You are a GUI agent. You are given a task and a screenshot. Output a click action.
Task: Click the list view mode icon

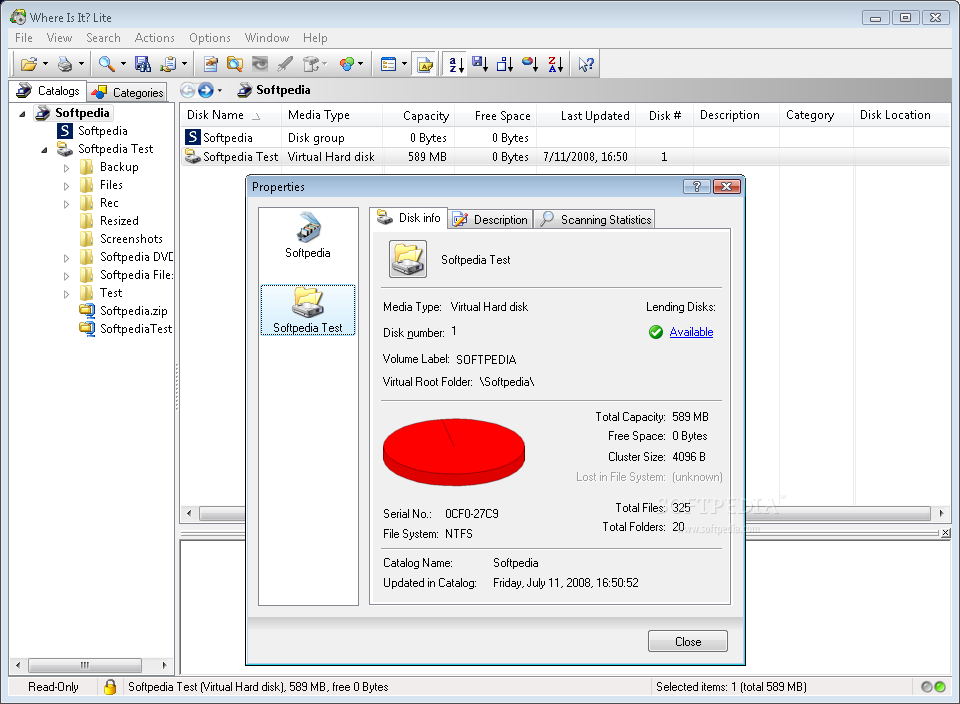389,64
